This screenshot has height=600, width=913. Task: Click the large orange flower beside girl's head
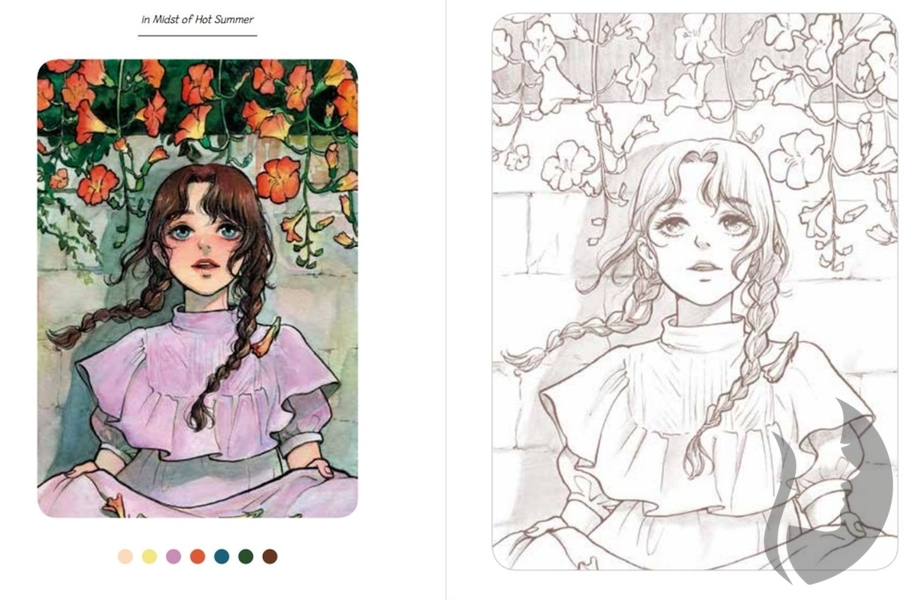(x=278, y=179)
